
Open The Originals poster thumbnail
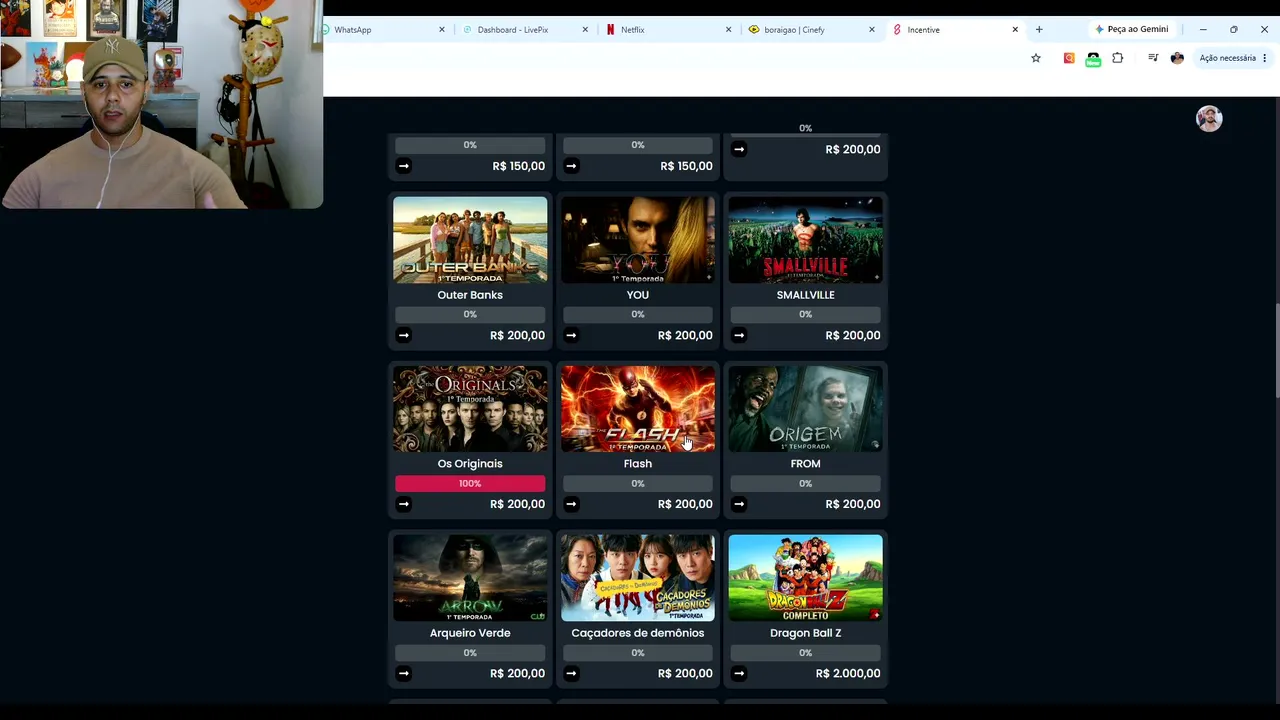pos(470,409)
